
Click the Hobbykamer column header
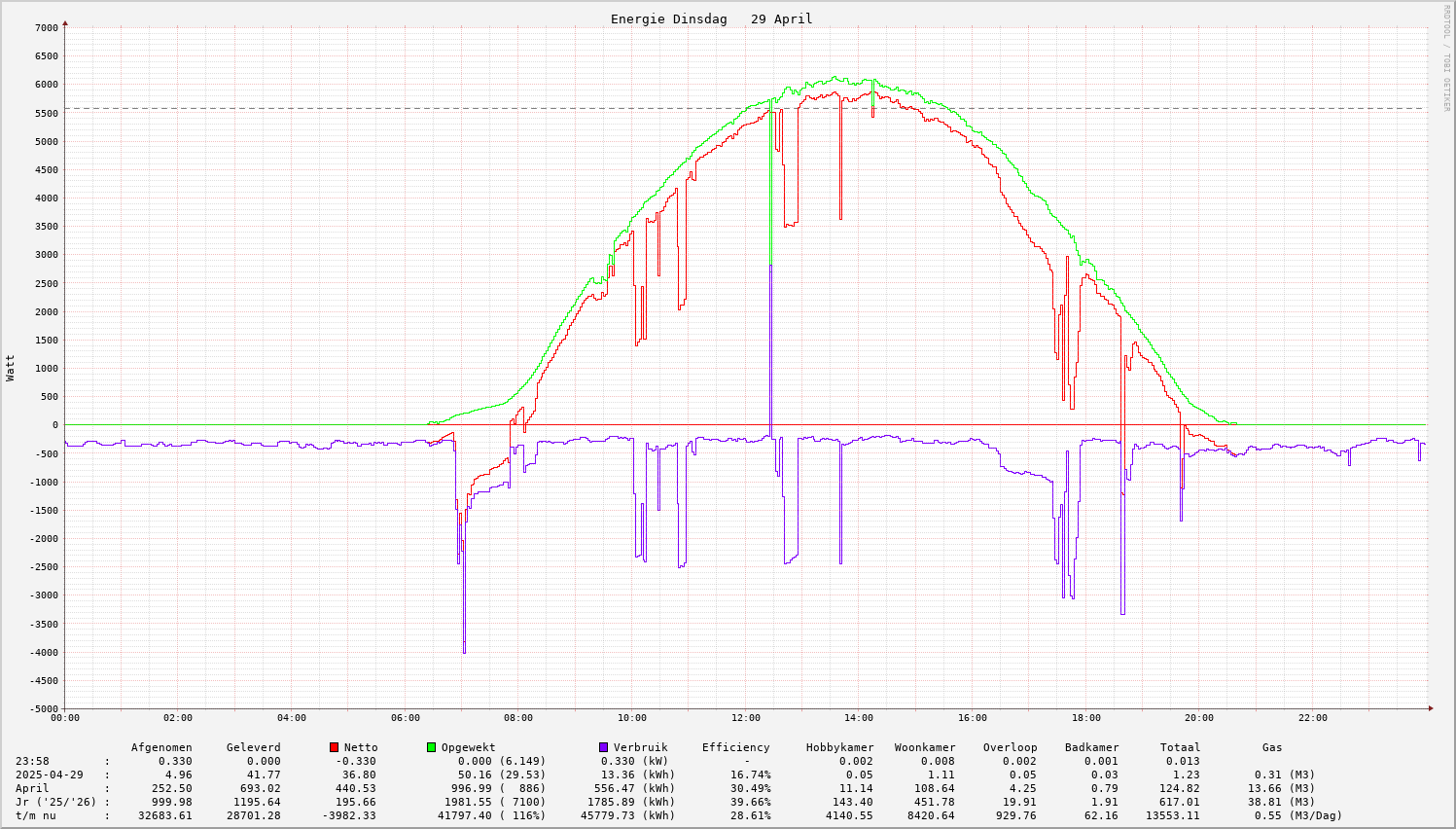coord(839,747)
